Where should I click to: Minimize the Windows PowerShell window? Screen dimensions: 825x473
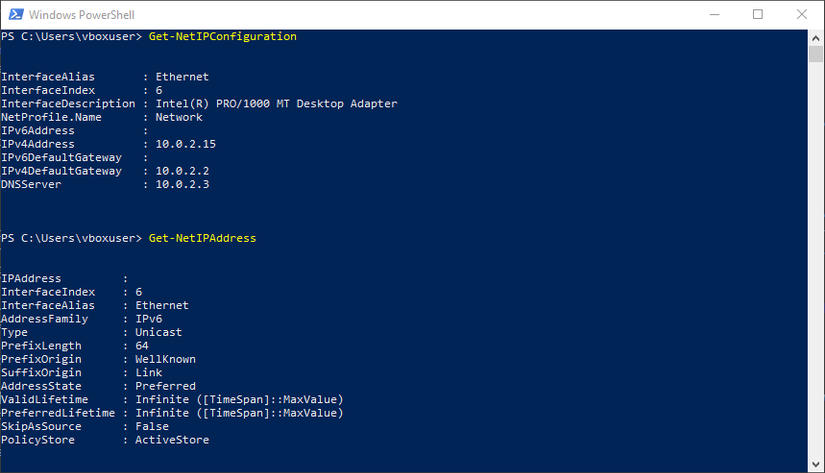tap(714, 14)
